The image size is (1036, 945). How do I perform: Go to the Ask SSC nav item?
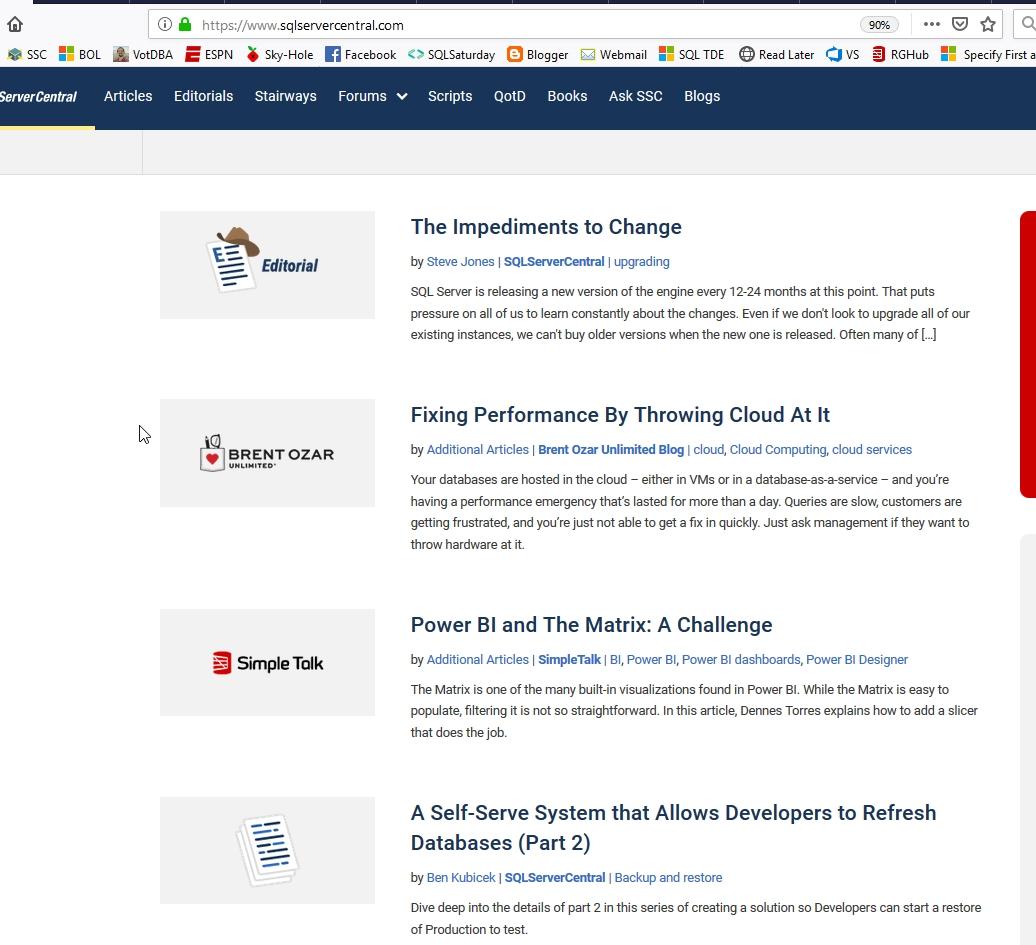pos(636,96)
